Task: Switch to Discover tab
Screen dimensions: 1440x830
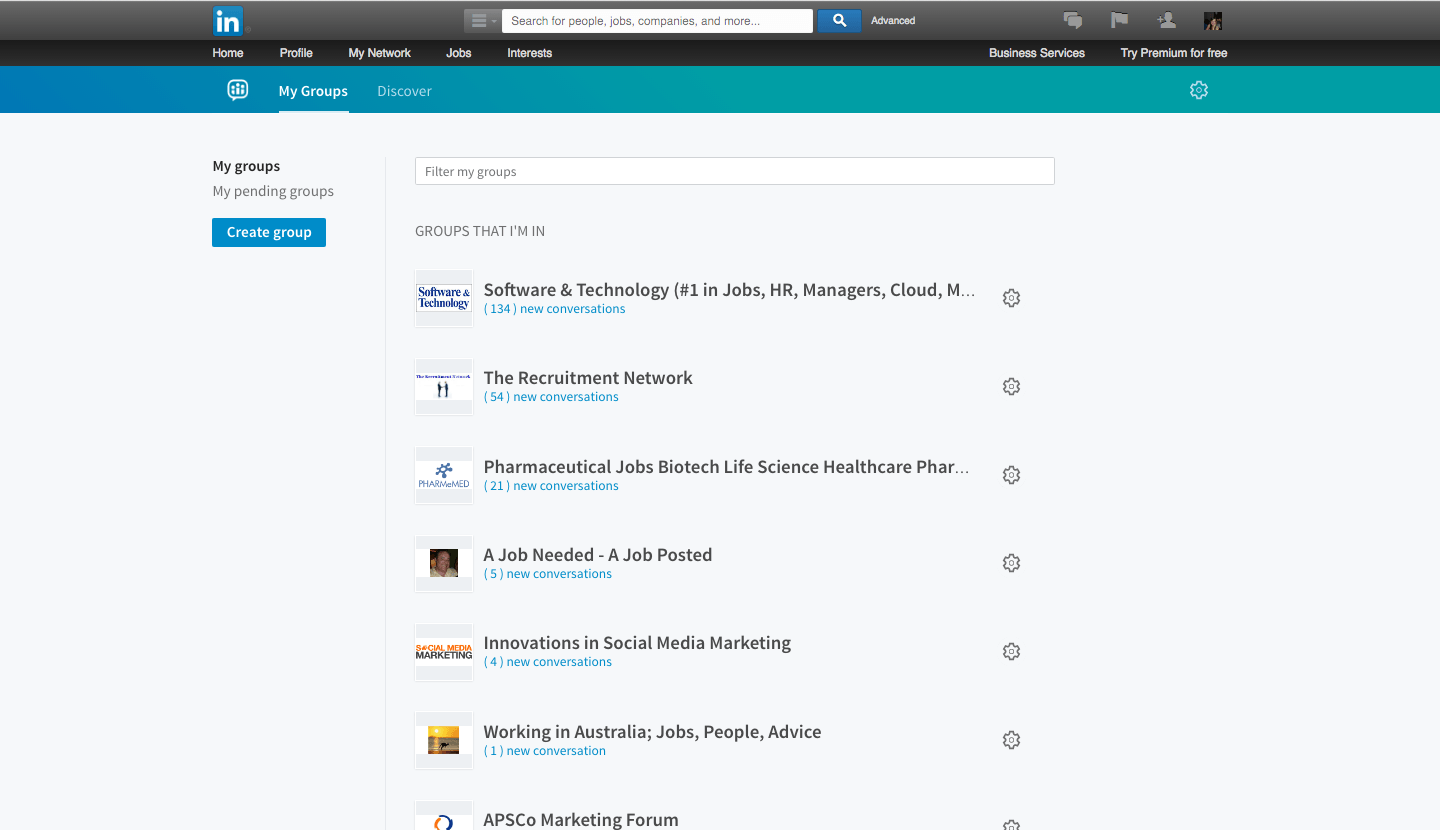Action: pos(404,91)
